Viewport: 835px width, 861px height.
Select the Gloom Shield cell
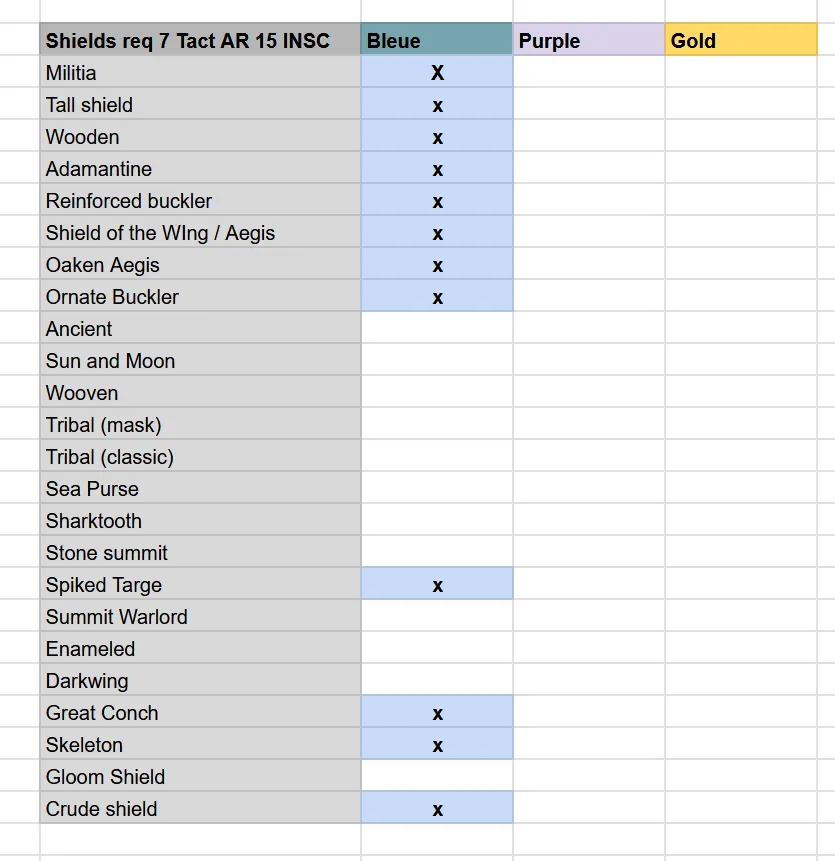200,777
